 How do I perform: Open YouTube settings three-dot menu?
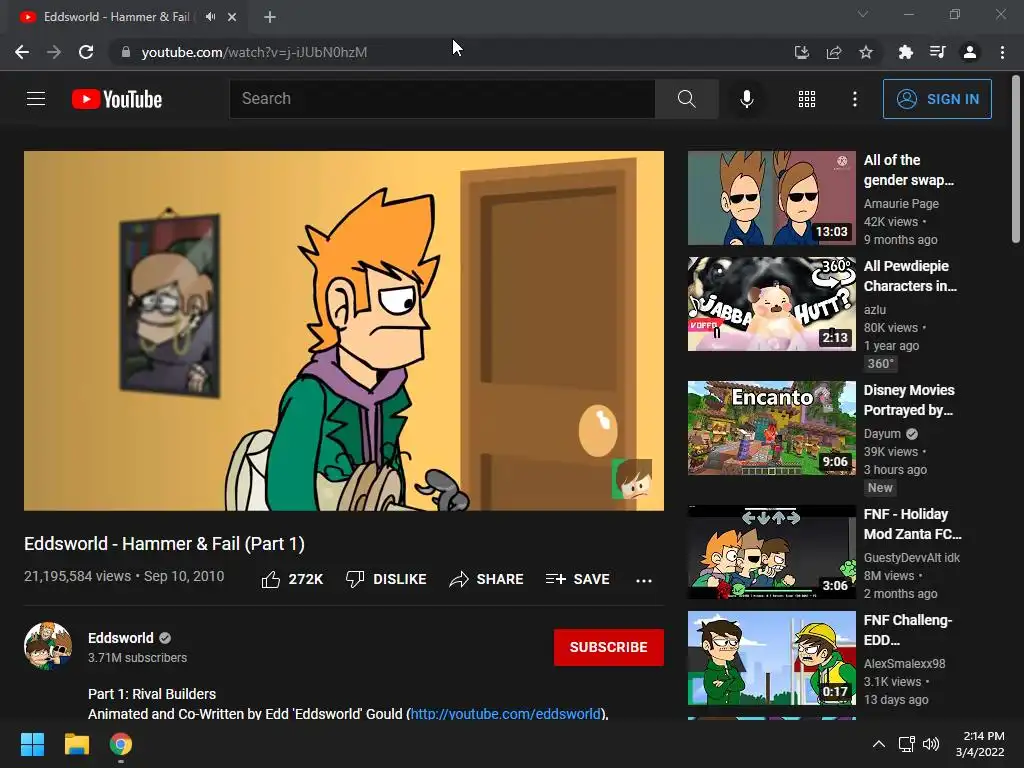click(x=855, y=99)
